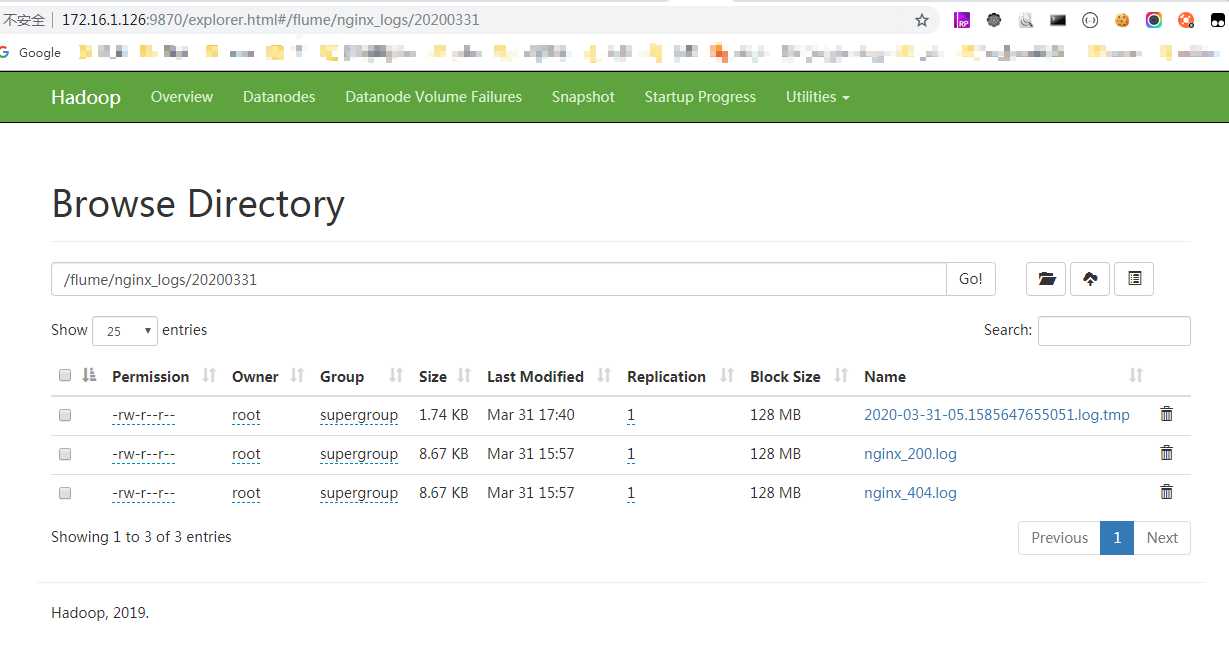
Task: Focus the directory path input field
Action: [499, 279]
